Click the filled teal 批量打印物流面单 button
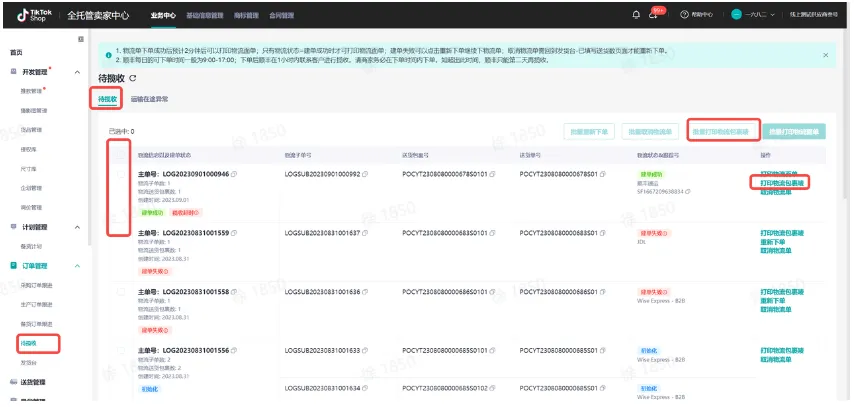The image size is (854, 407). (x=794, y=131)
